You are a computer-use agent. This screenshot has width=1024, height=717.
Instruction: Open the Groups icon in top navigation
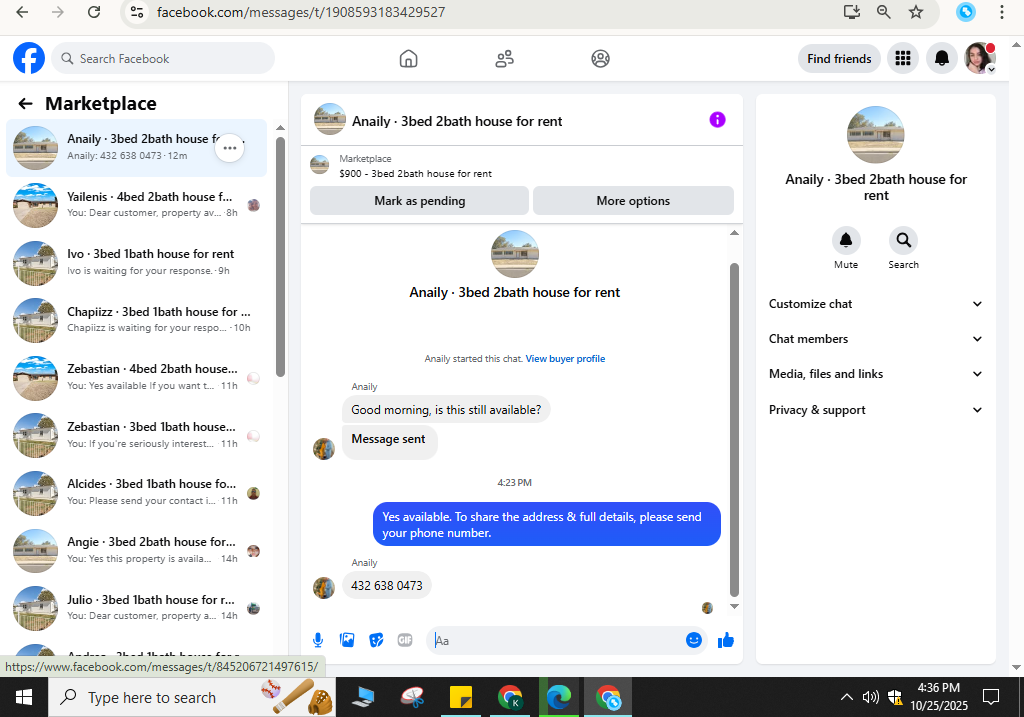tap(600, 59)
